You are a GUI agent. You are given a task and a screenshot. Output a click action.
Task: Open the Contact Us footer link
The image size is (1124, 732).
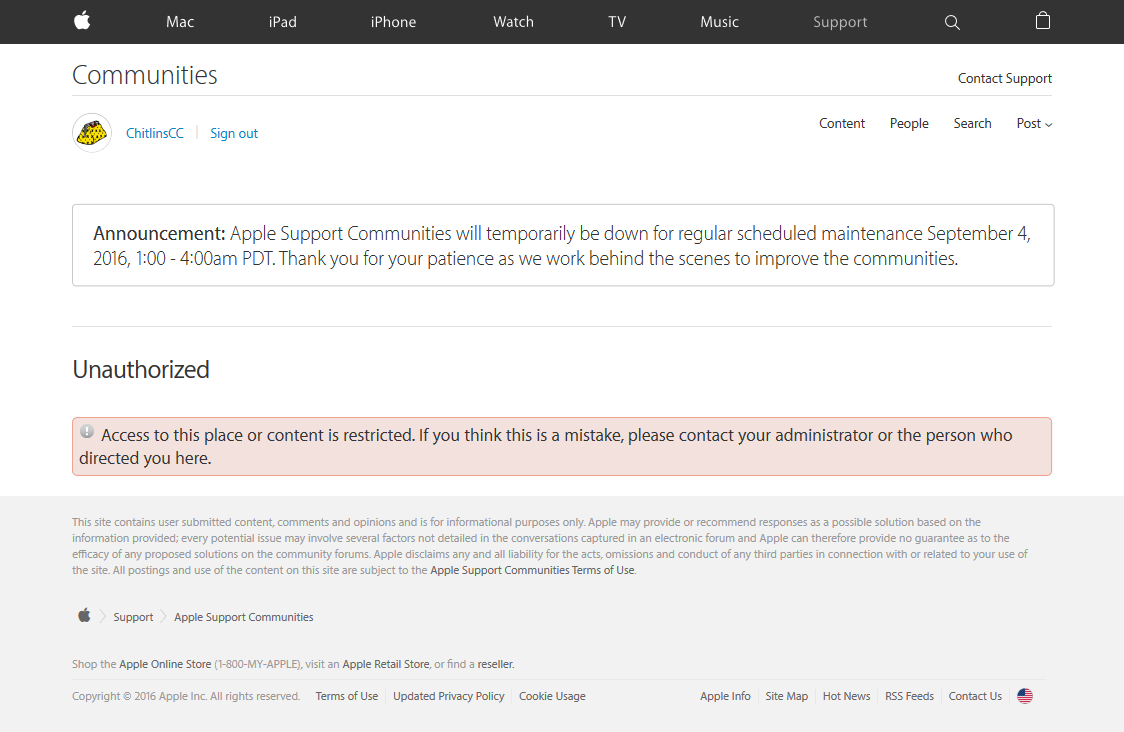click(975, 696)
